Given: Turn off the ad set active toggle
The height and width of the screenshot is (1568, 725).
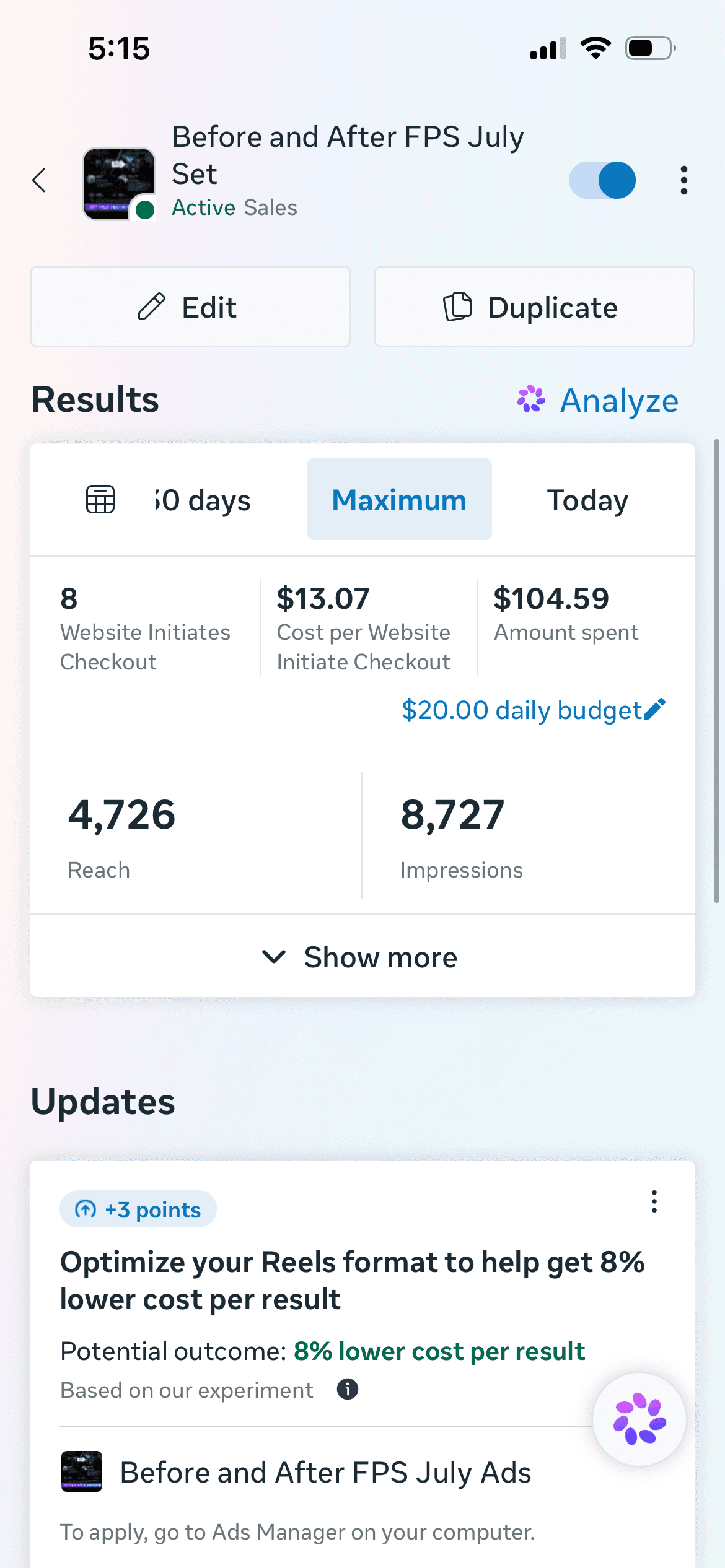Looking at the screenshot, I should [602, 180].
